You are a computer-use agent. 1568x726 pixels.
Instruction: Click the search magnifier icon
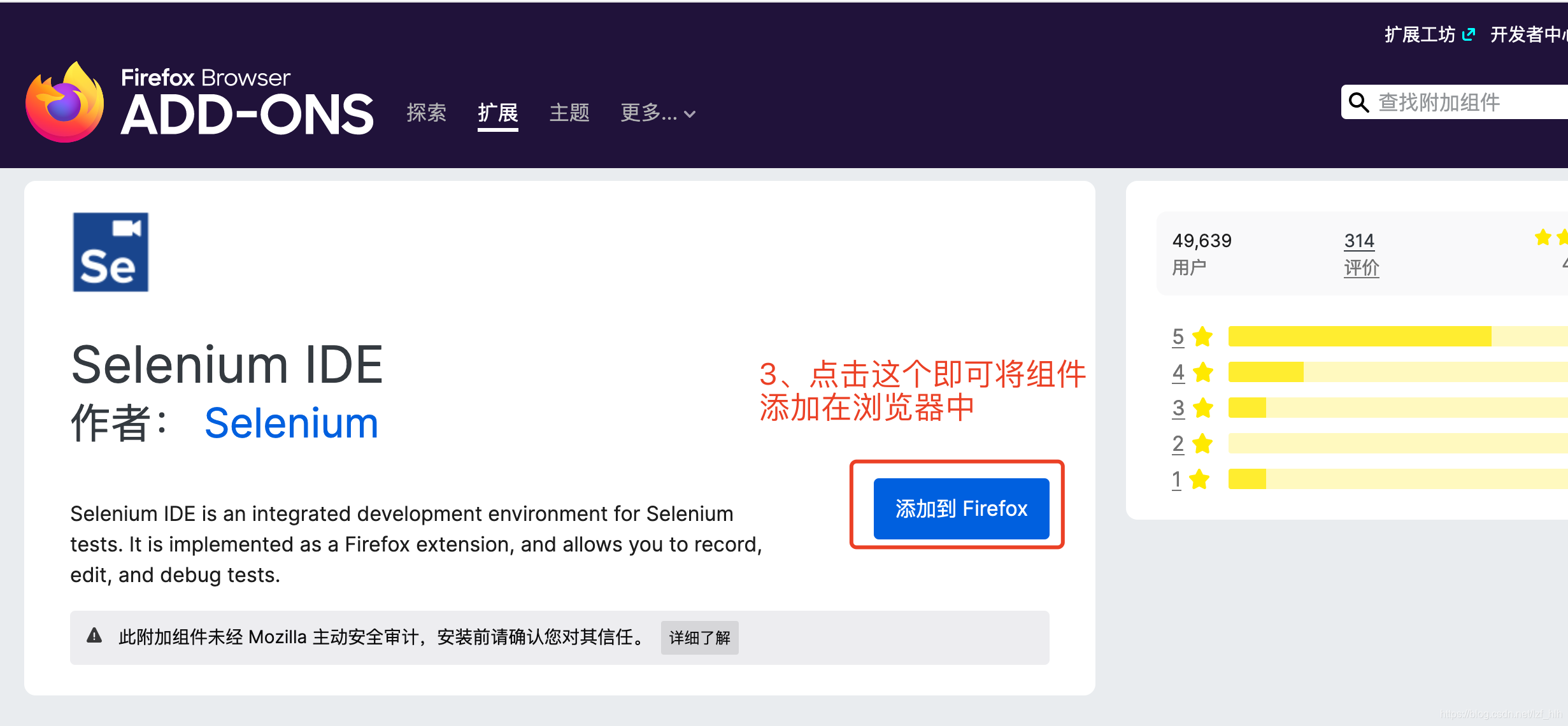coord(1358,103)
